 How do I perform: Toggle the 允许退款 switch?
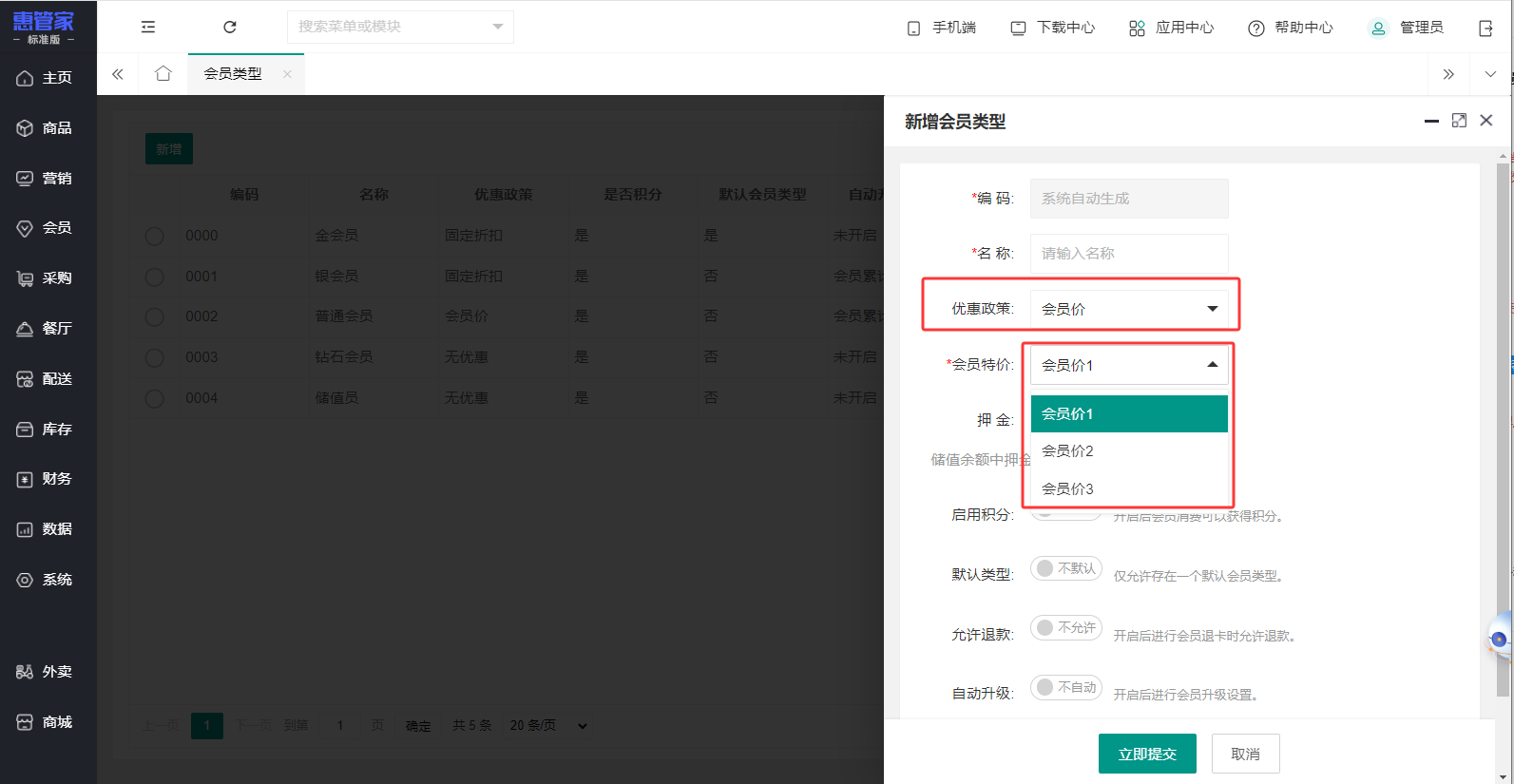point(1066,627)
